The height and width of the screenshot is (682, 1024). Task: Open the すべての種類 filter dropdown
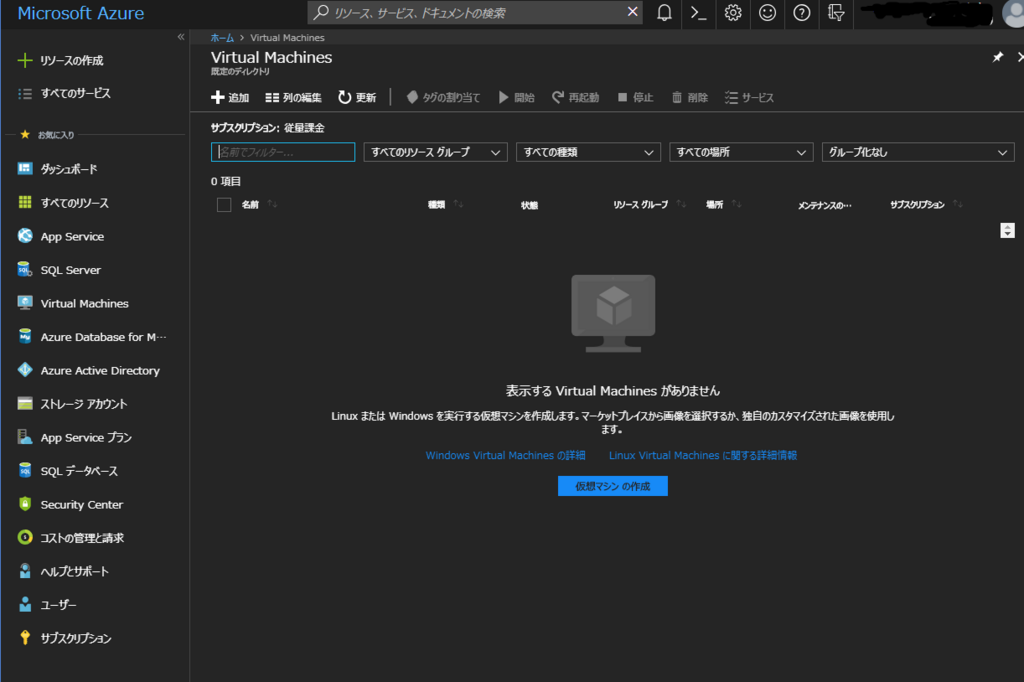[x=588, y=152]
